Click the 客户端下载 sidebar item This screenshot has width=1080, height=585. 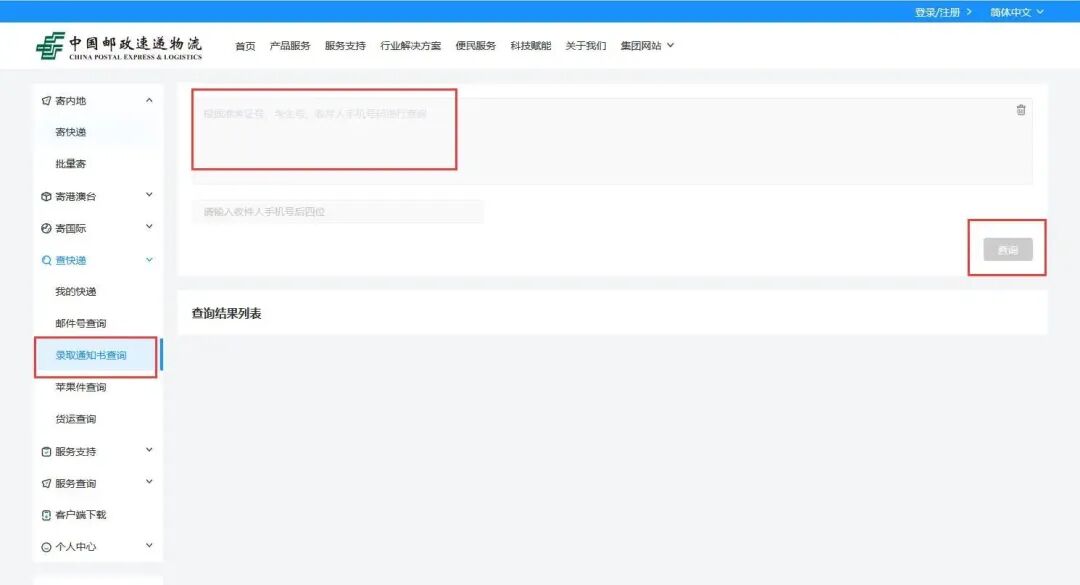coord(81,515)
